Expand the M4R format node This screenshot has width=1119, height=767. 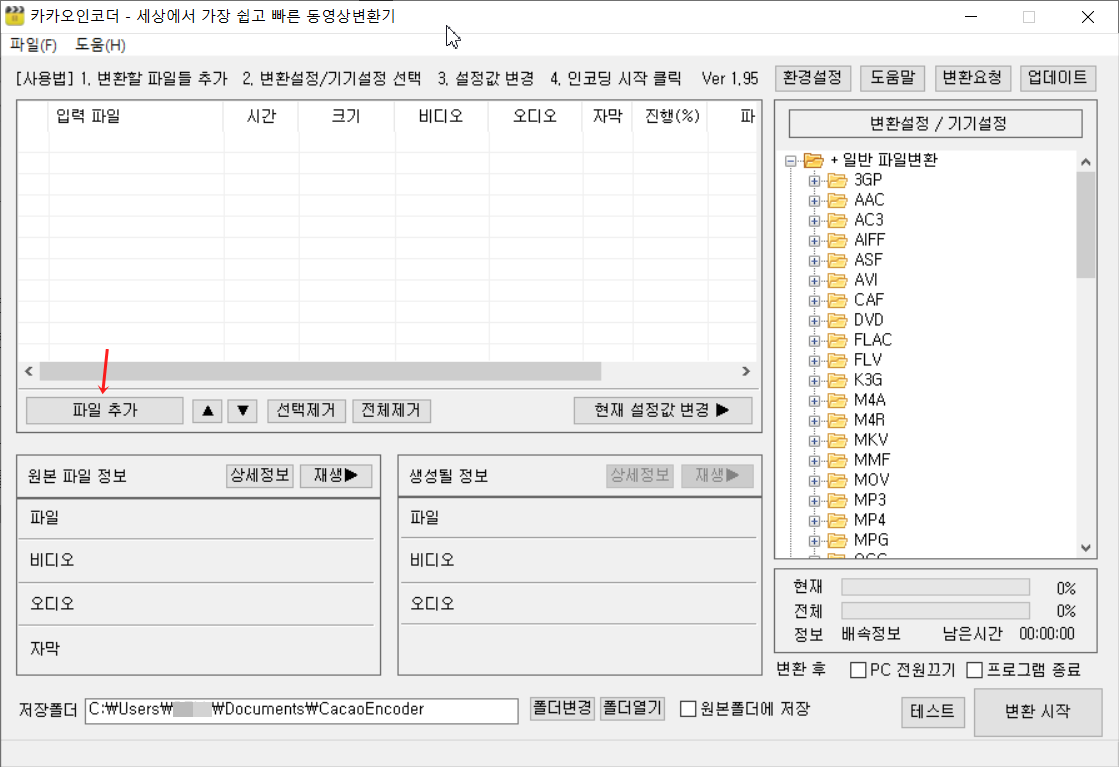pyautogui.click(x=814, y=420)
